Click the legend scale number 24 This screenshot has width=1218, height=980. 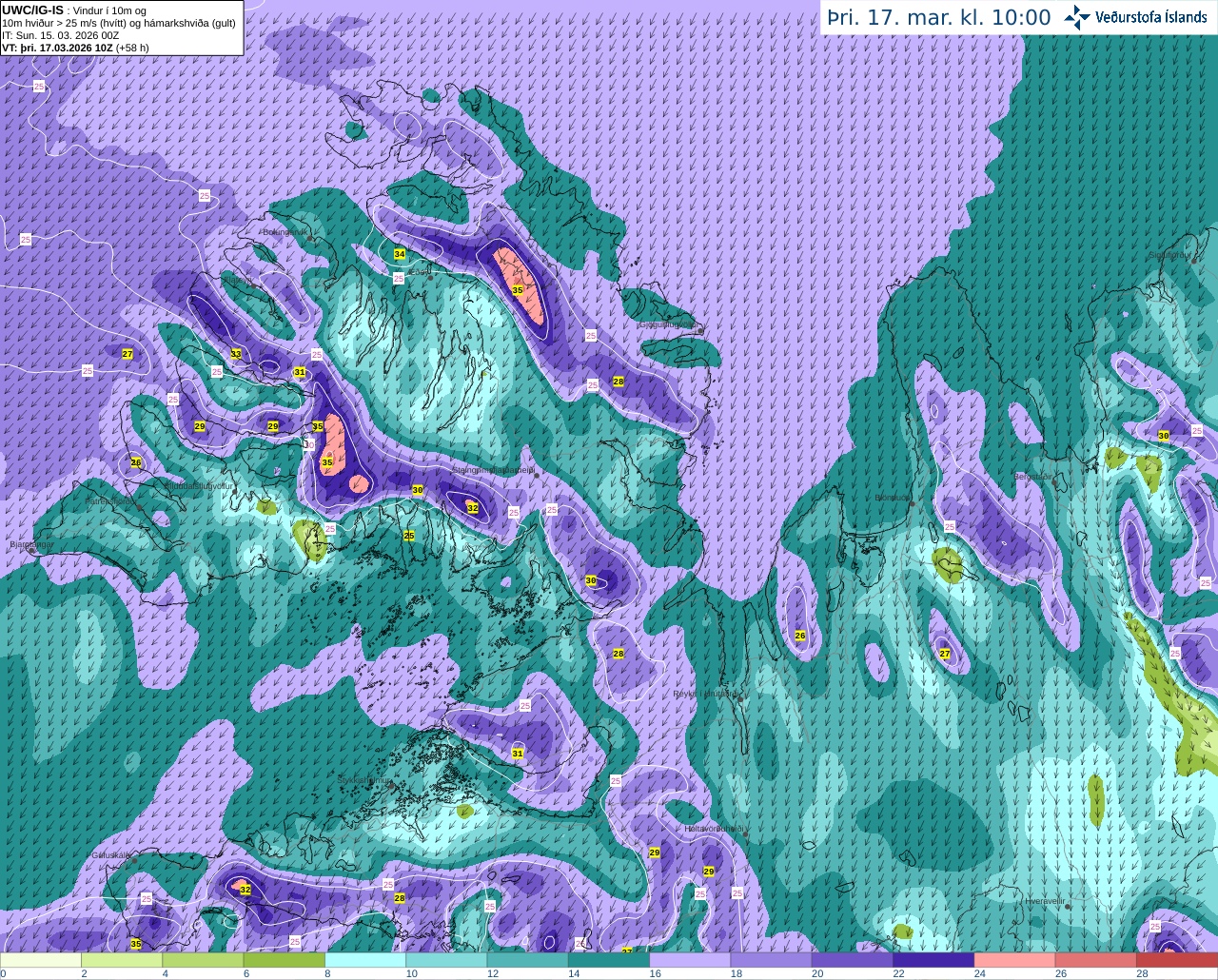pos(979,973)
